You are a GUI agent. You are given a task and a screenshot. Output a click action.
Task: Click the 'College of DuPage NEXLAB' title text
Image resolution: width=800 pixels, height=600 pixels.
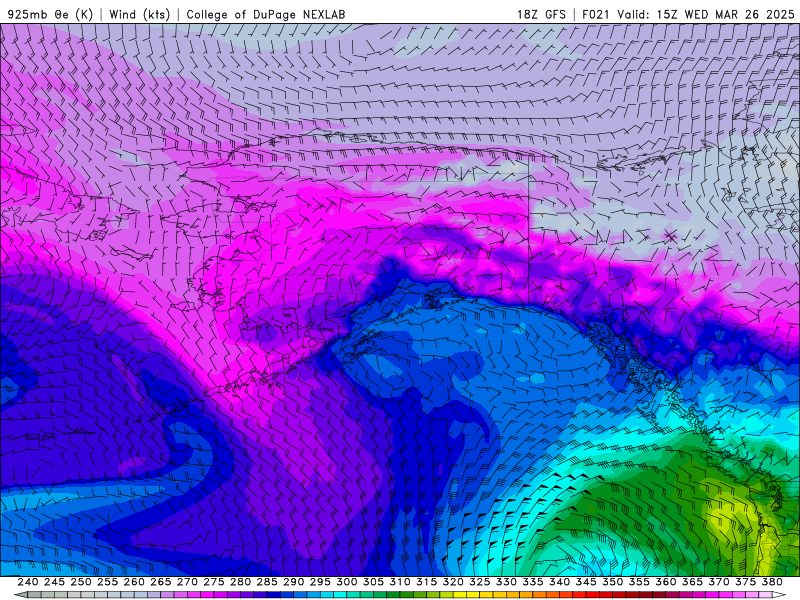pyautogui.click(x=266, y=14)
